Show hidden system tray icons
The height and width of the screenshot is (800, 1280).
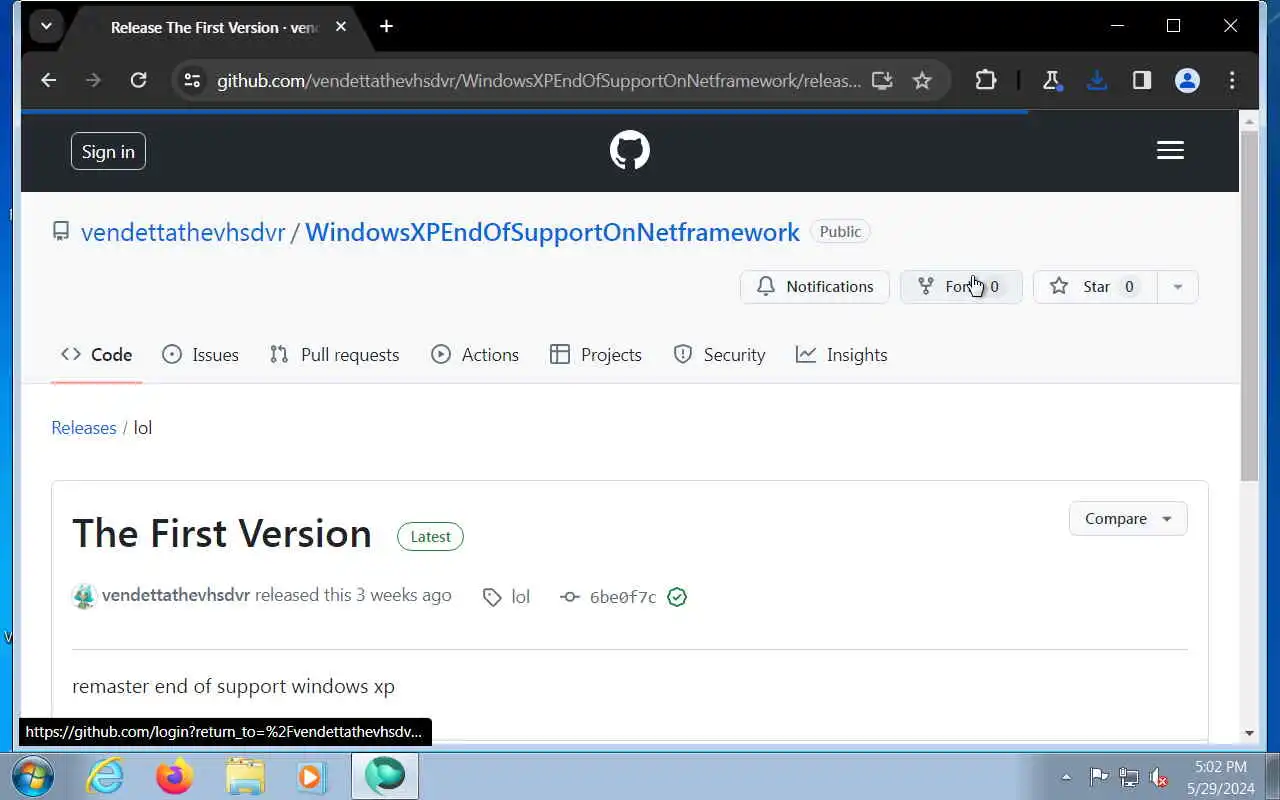[1066, 776]
